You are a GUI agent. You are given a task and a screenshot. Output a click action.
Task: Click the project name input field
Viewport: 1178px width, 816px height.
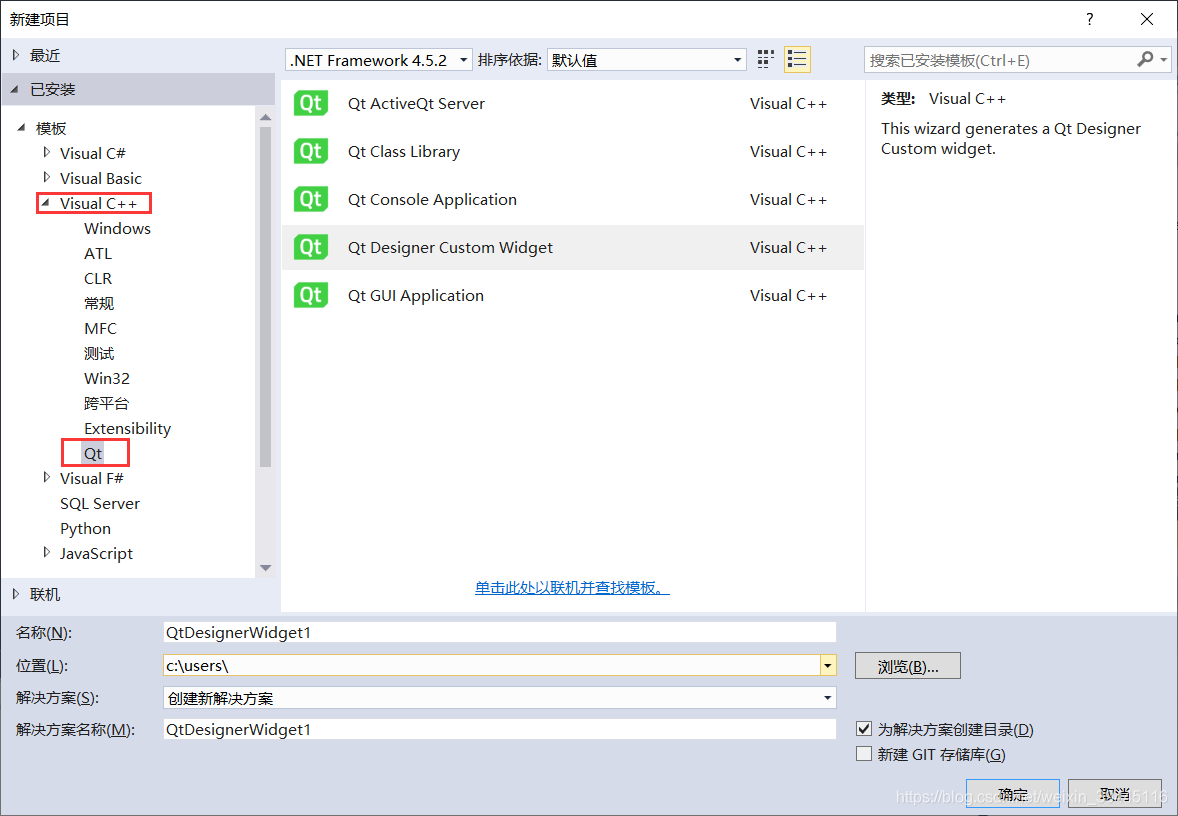tap(500, 633)
